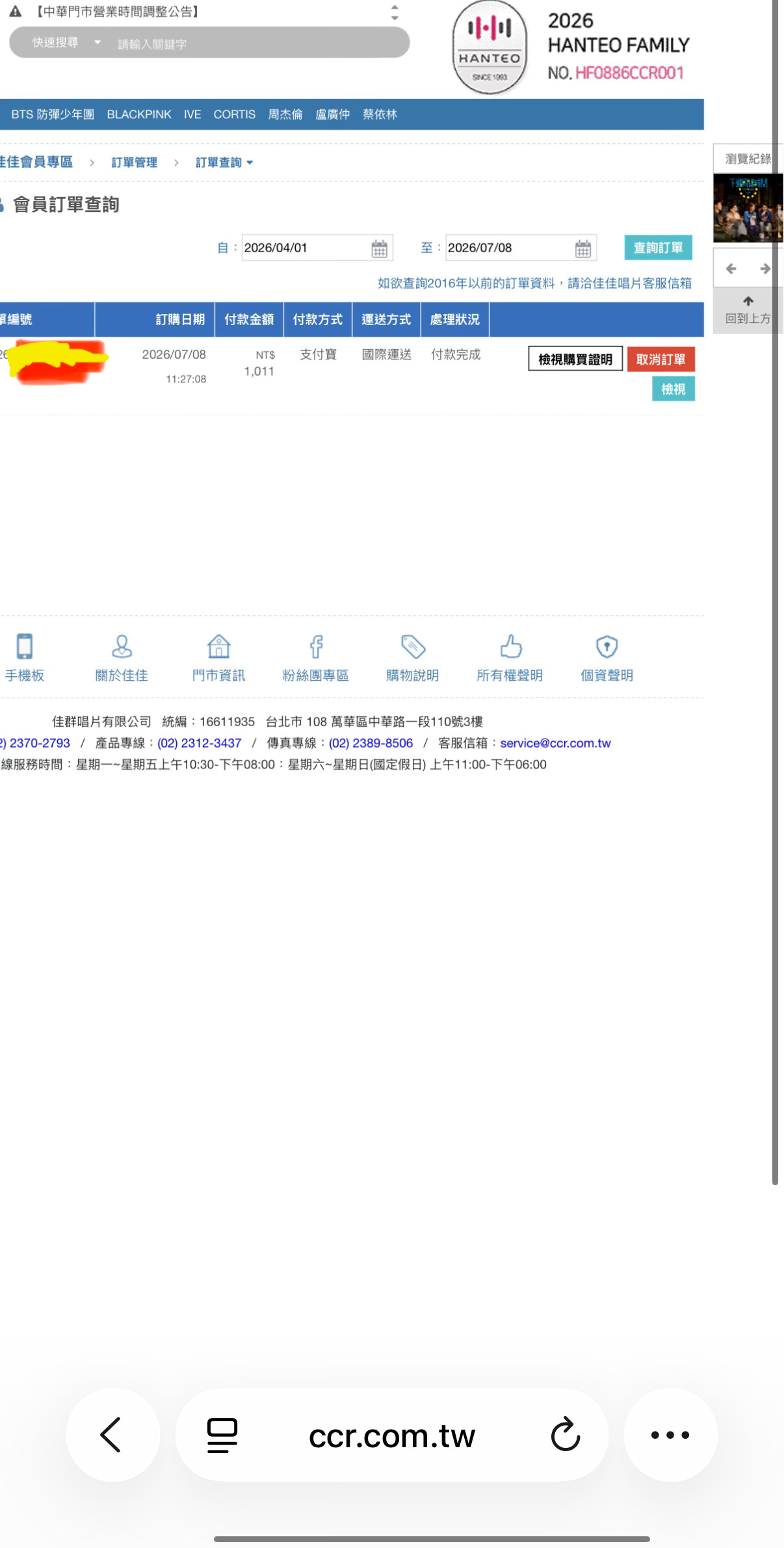Open browser page settings icon
The height and width of the screenshot is (1548, 784).
pyautogui.click(x=222, y=1435)
